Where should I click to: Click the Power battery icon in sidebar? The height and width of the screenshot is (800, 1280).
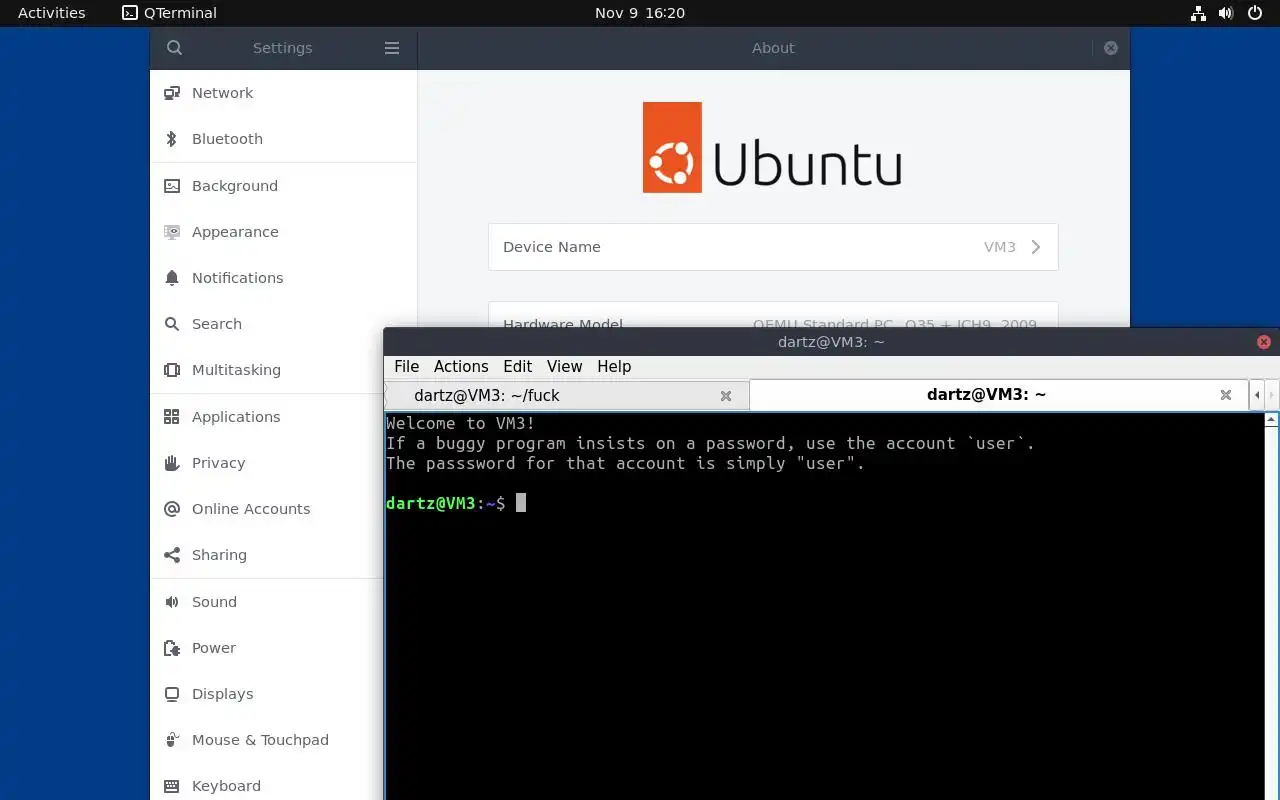(x=172, y=648)
